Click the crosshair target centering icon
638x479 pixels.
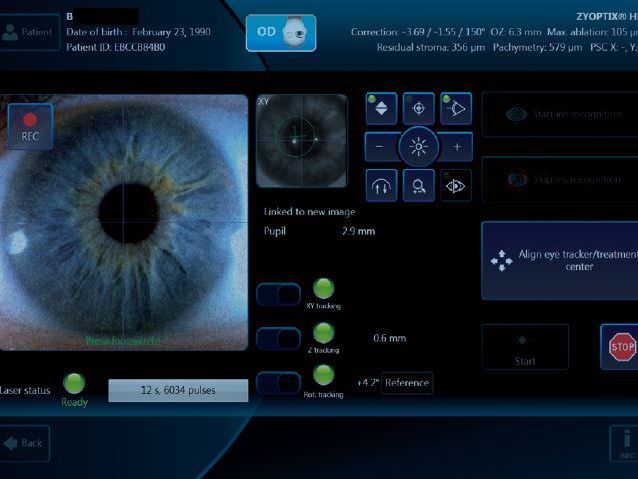(x=418, y=109)
